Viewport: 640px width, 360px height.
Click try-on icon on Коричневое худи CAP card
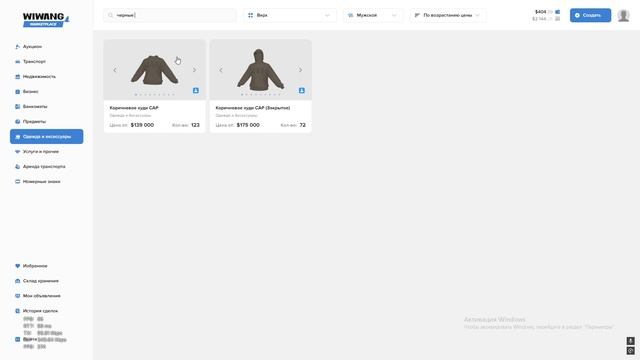click(196, 91)
